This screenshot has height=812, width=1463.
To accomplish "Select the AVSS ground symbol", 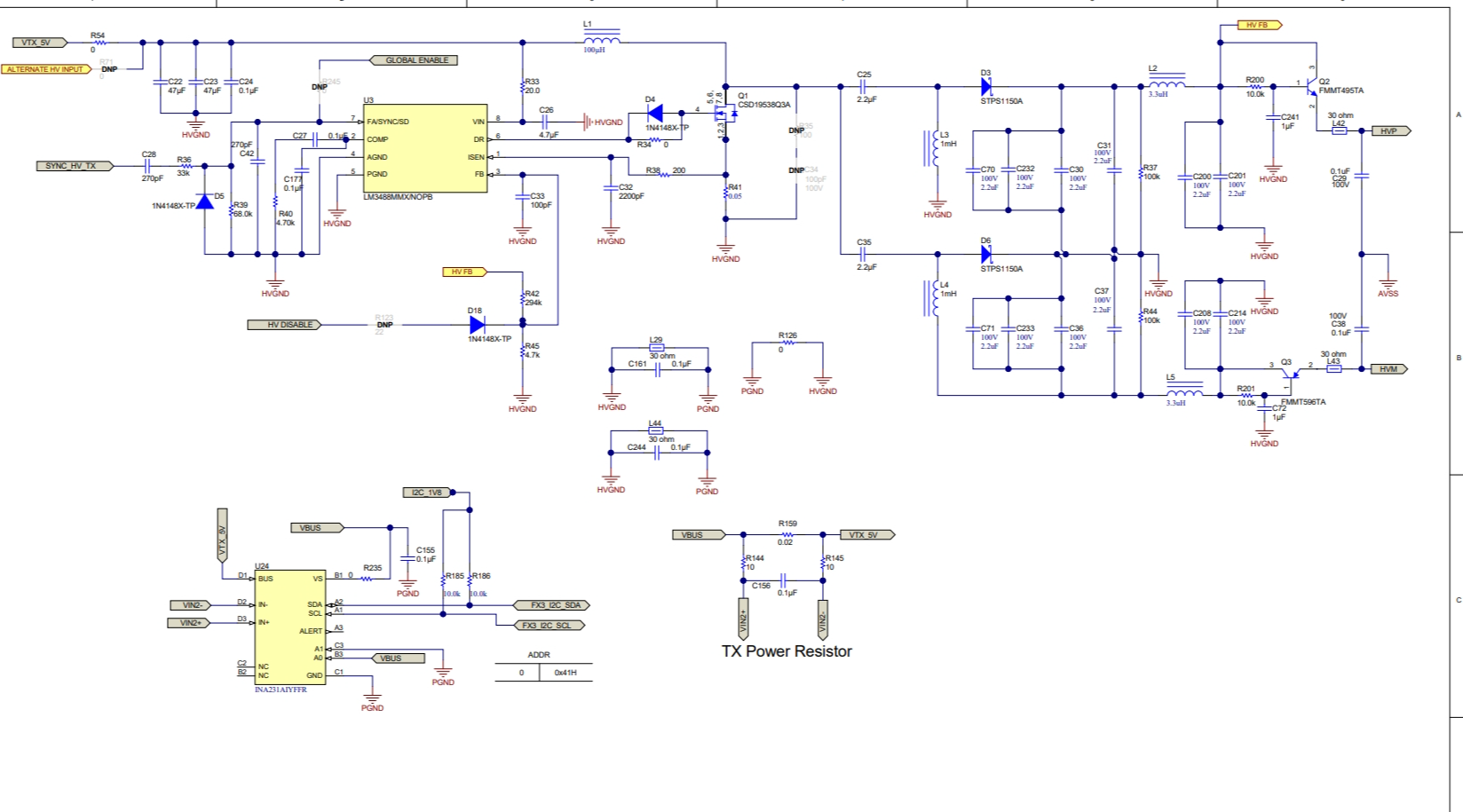I will pyautogui.click(x=1388, y=284).
